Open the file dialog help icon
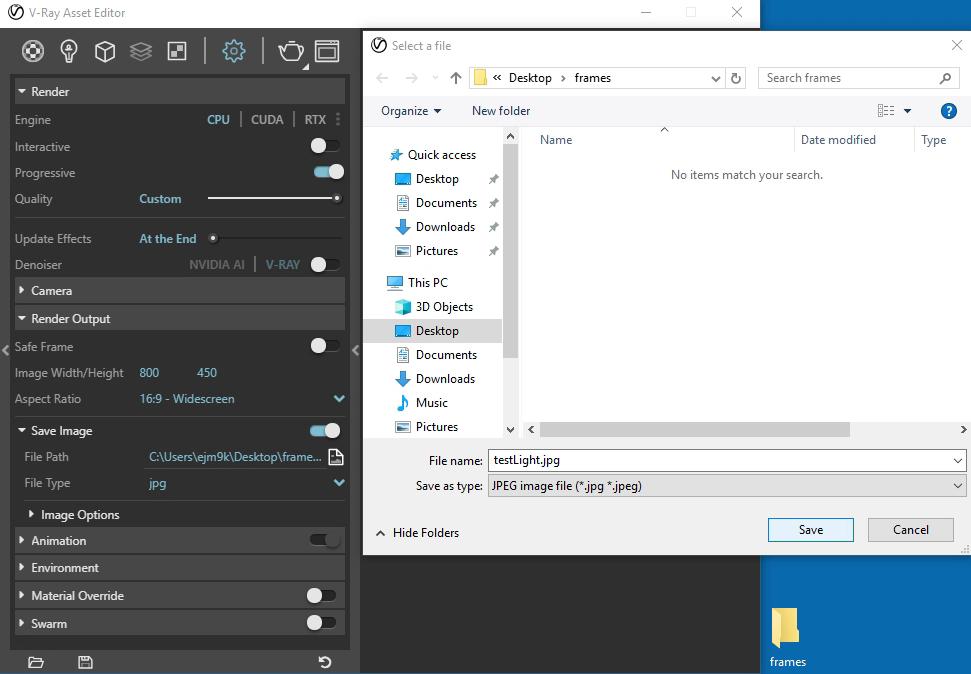Image resolution: width=971 pixels, height=674 pixels. pyautogui.click(x=948, y=111)
